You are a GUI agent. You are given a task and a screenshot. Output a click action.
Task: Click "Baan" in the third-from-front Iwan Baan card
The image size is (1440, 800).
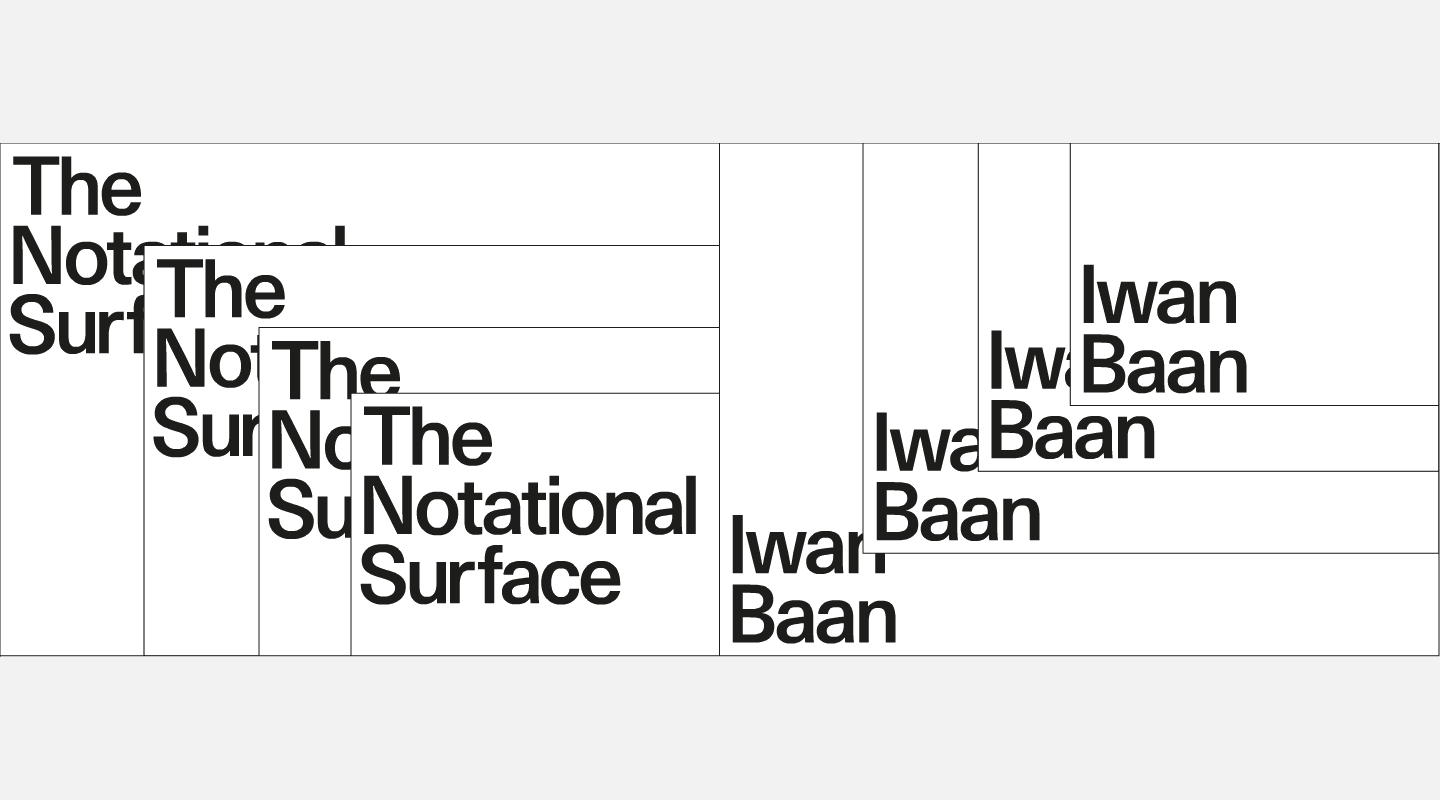coord(957,515)
